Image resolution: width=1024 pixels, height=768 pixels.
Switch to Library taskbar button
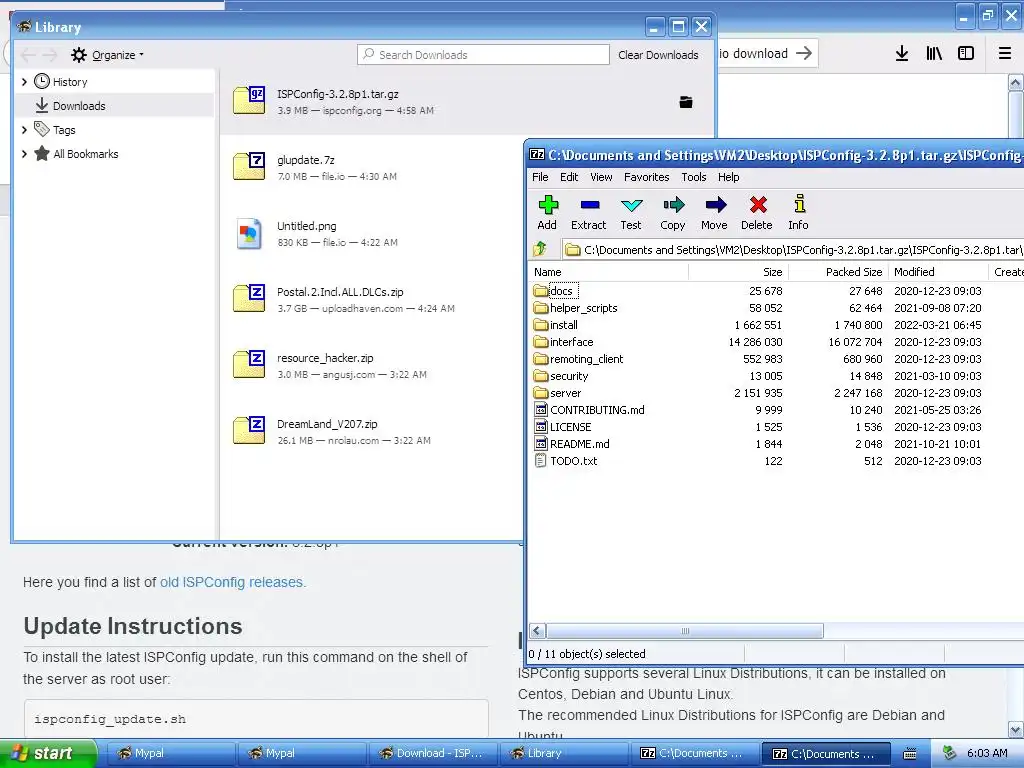click(563, 753)
